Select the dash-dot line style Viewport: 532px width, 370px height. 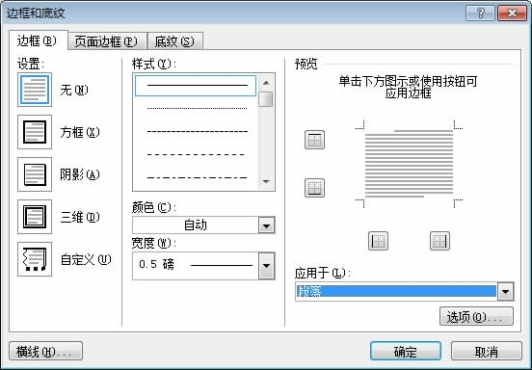click(x=197, y=177)
